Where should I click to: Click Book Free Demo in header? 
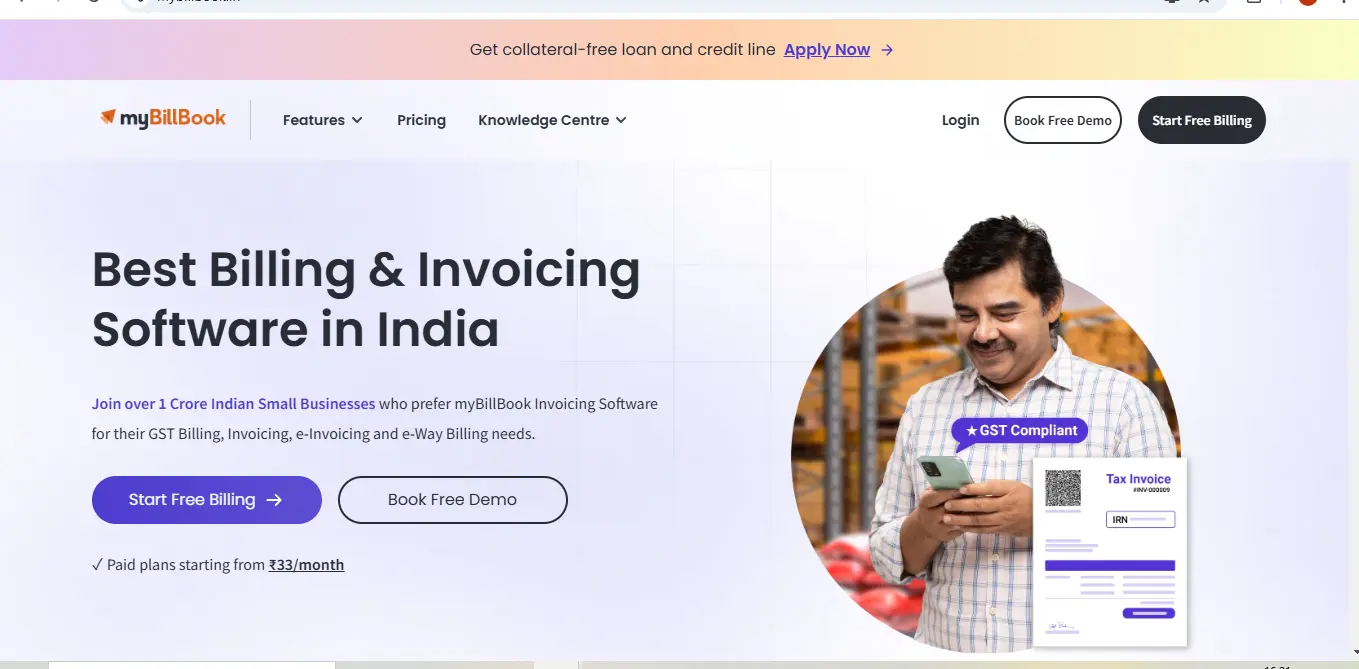click(x=1063, y=120)
